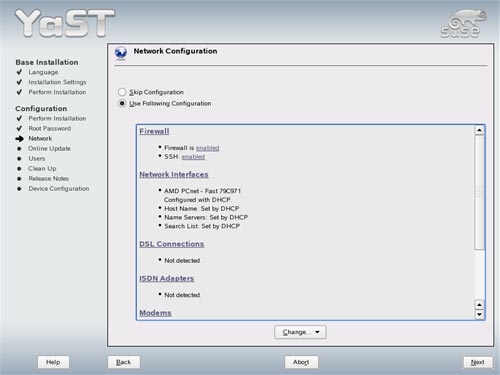Click the Root Password sidebar step
Screen dimensions: 500x375
[50, 129]
